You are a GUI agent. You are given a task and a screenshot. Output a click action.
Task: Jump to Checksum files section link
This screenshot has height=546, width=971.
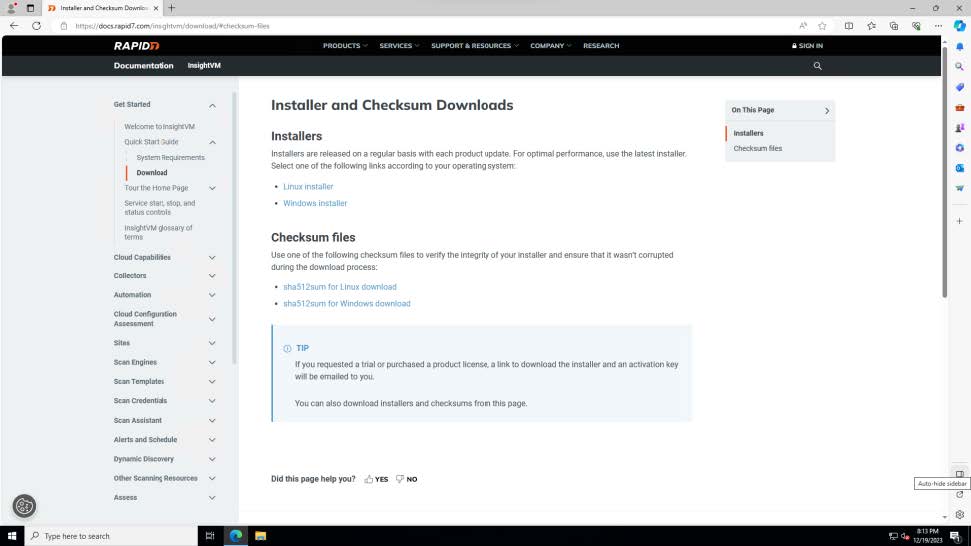[x=757, y=149]
